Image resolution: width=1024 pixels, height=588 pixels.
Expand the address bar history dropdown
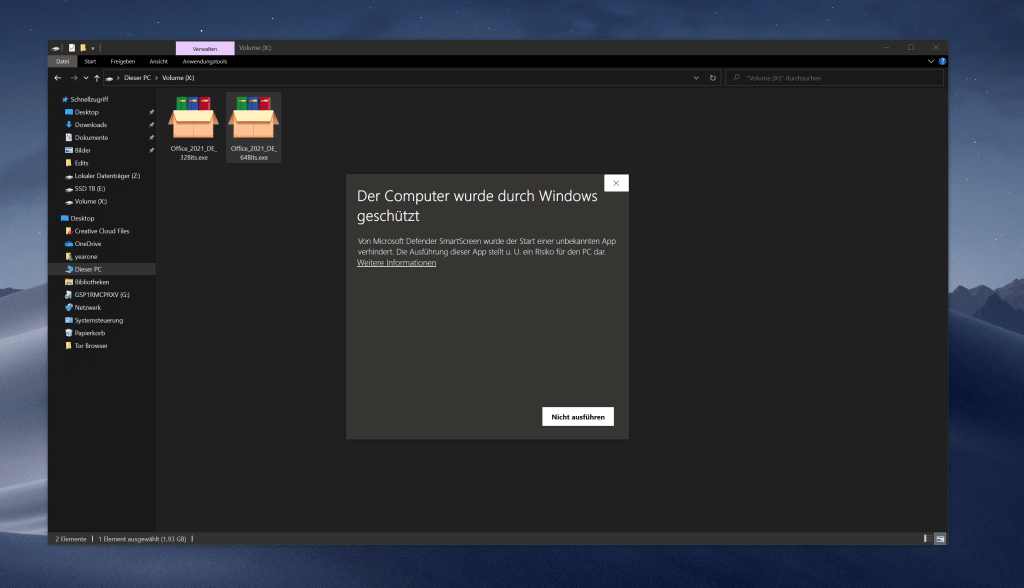tap(696, 78)
